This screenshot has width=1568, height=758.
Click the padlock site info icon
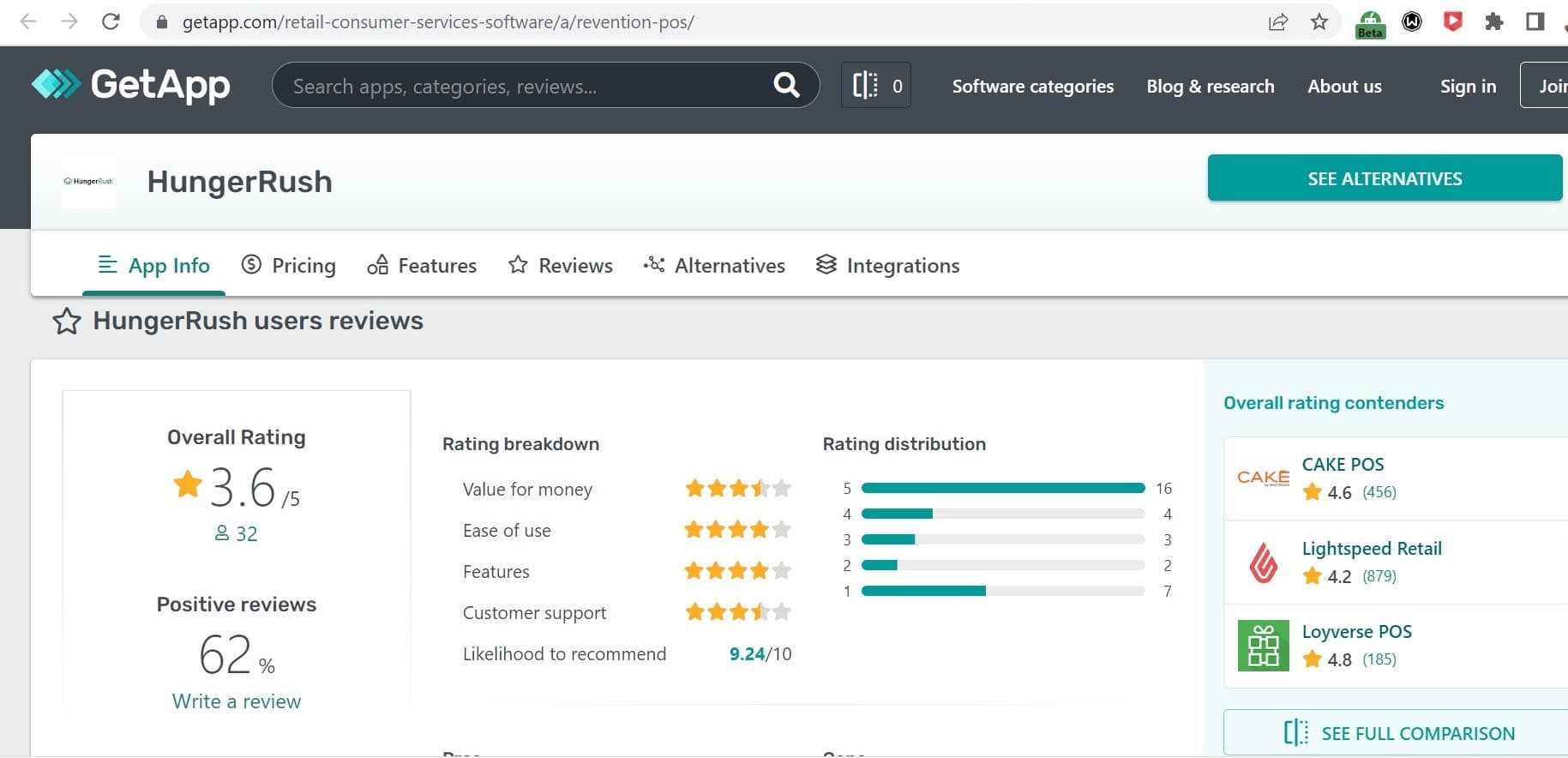click(161, 22)
